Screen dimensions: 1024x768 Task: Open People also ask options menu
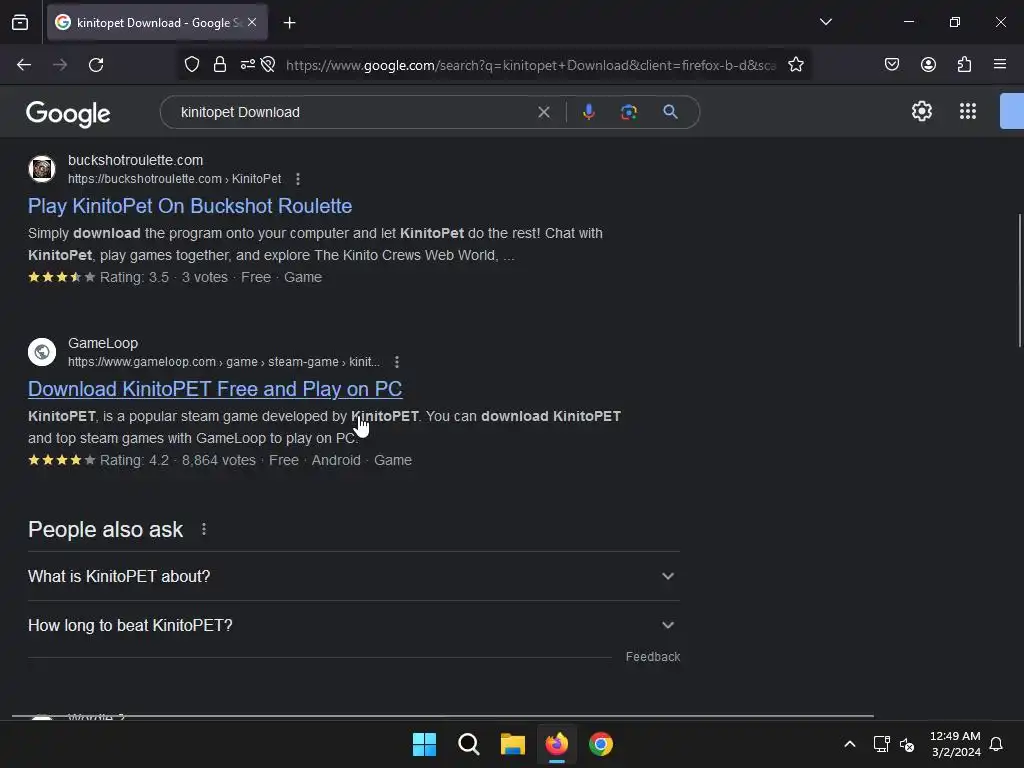(204, 529)
